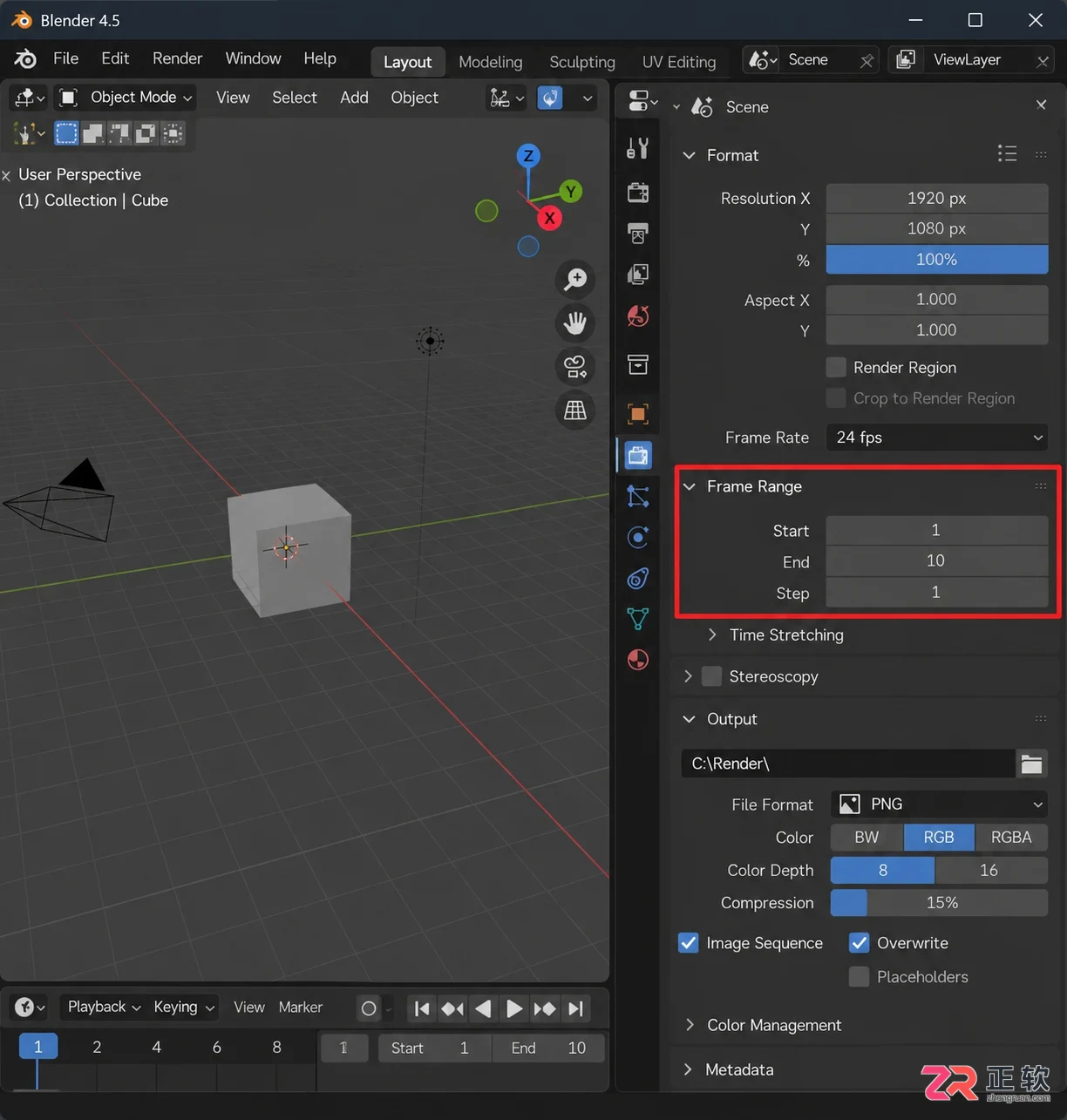Set Color Depth to 16

tap(990, 870)
